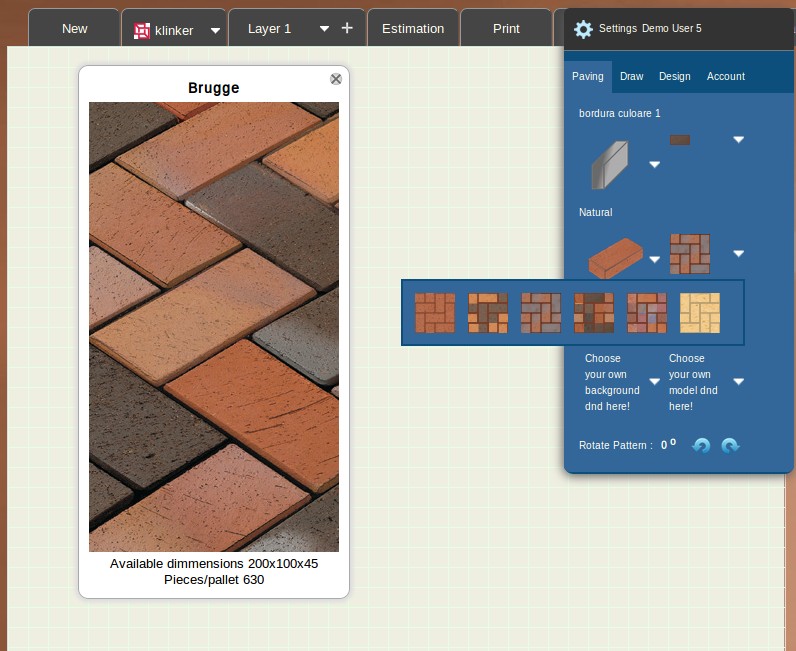Screen dimensions: 796x651
Task: Click Available dimmensions 200x100x45 text
Action: click(214, 564)
